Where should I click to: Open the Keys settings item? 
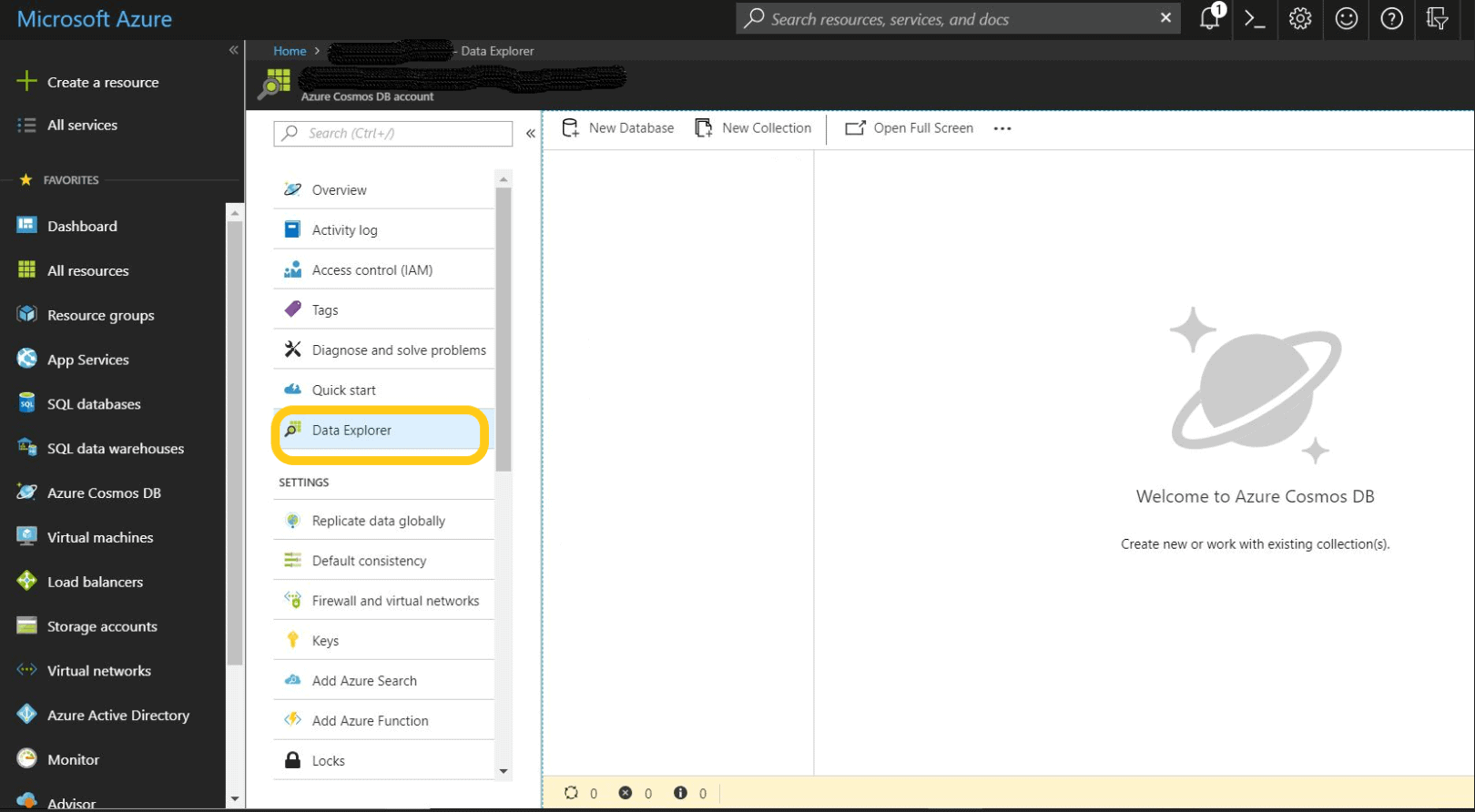325,641
